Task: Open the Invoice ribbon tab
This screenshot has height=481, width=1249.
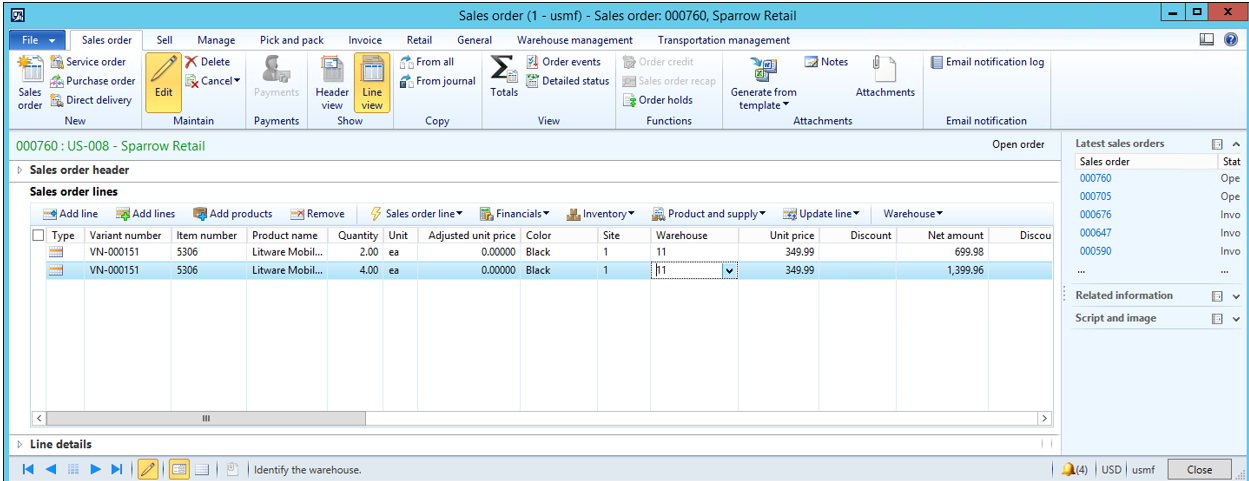Action: click(x=364, y=40)
